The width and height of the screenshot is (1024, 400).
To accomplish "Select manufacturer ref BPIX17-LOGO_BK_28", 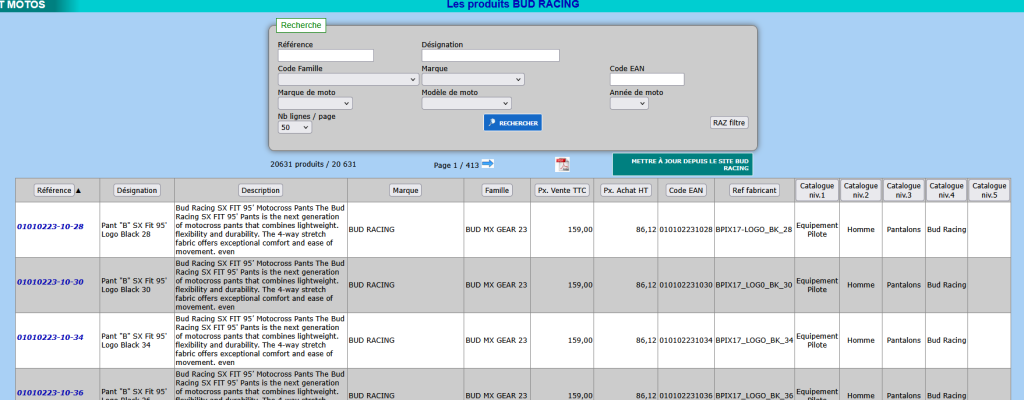I will point(754,229).
